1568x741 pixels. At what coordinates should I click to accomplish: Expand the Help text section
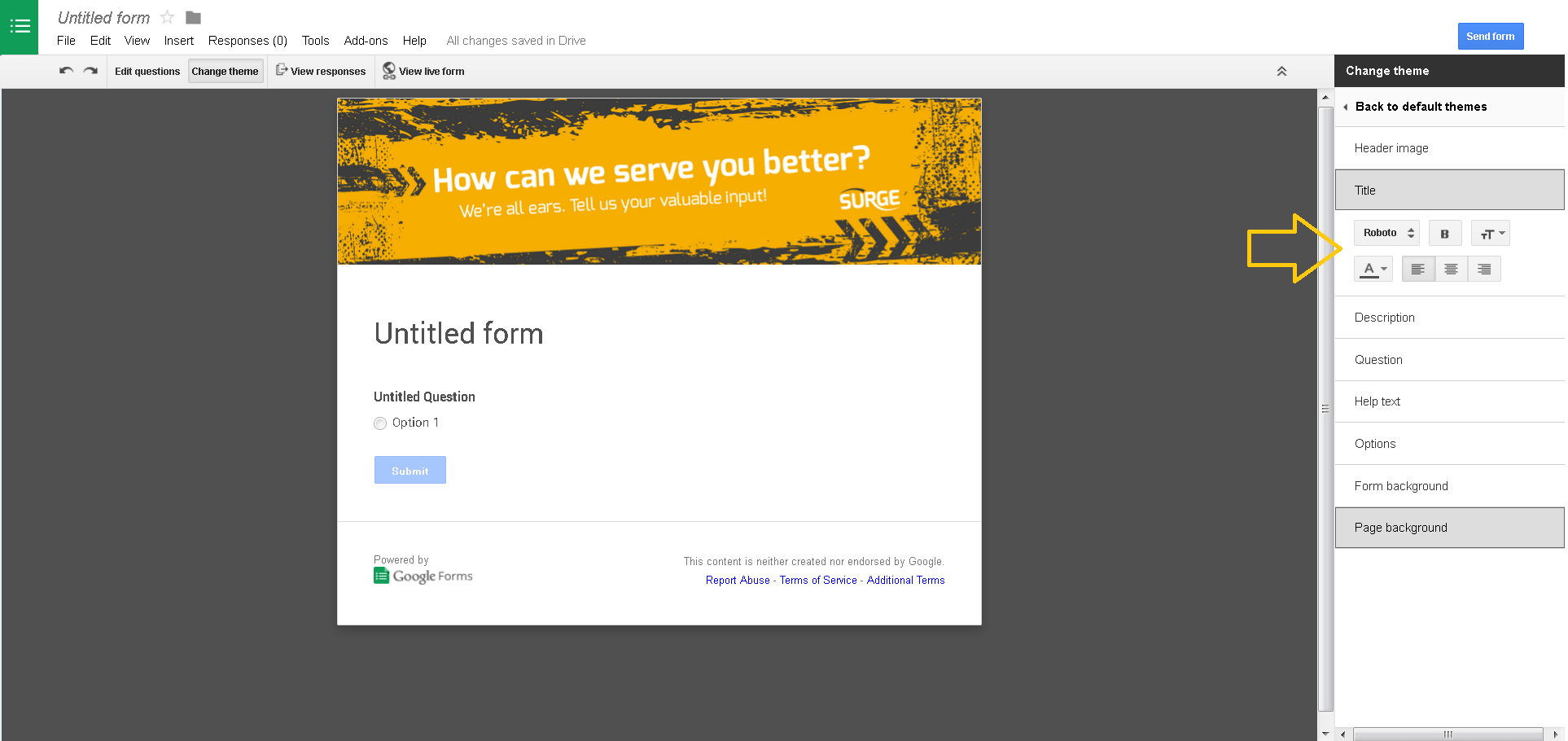click(1450, 401)
